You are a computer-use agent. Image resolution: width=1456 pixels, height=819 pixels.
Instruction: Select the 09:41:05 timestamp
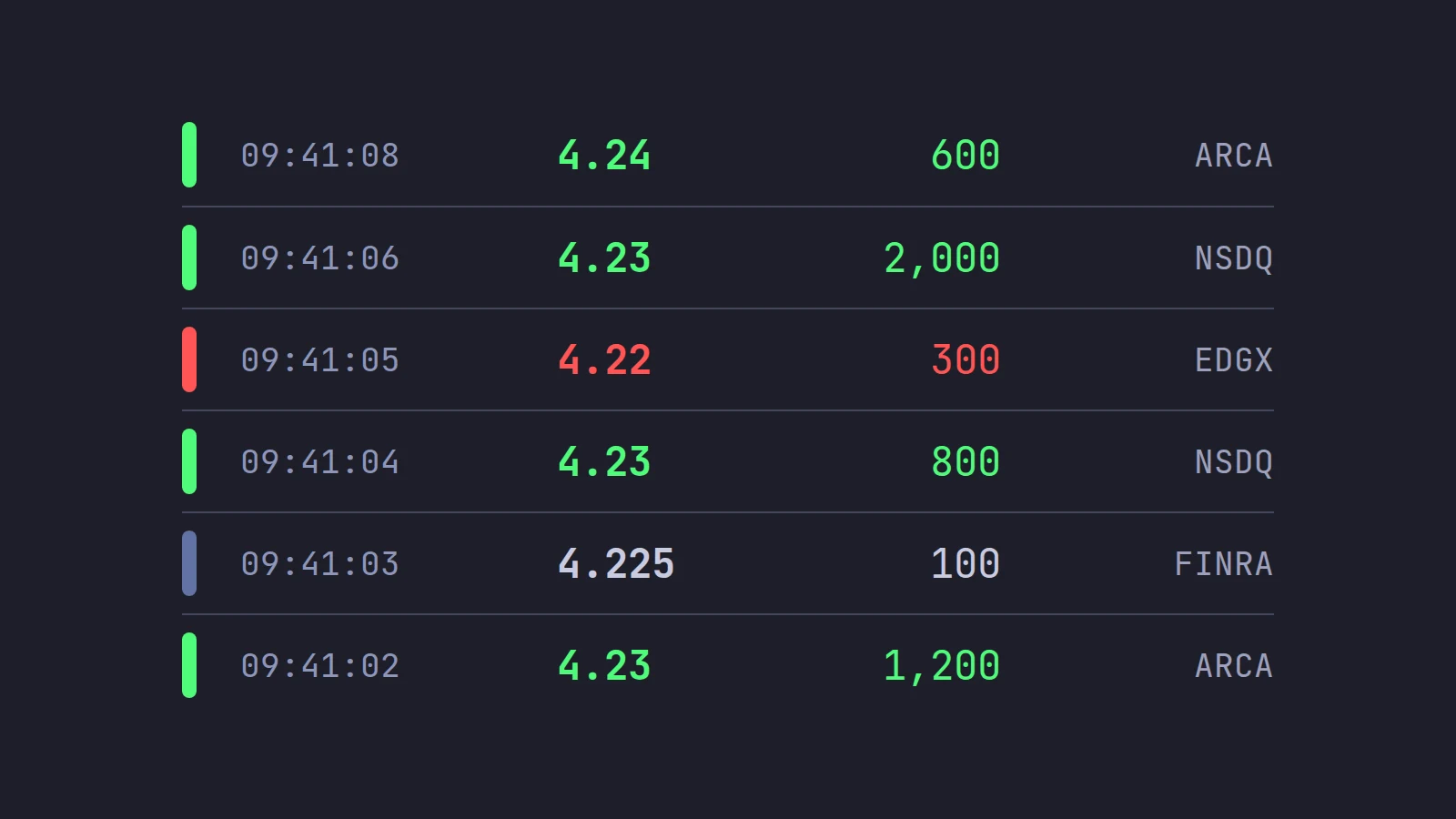319,360
